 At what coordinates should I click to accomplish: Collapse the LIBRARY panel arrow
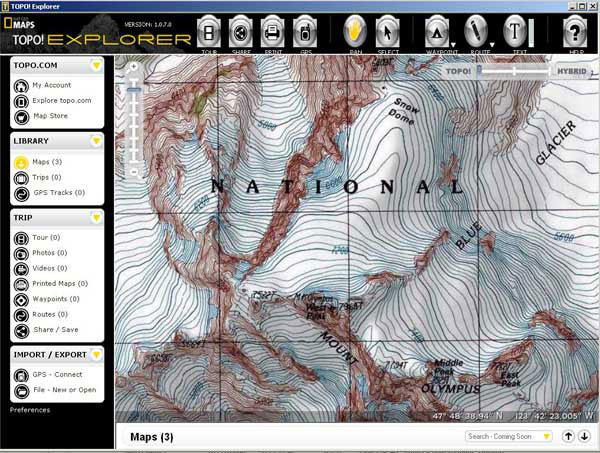point(96,141)
